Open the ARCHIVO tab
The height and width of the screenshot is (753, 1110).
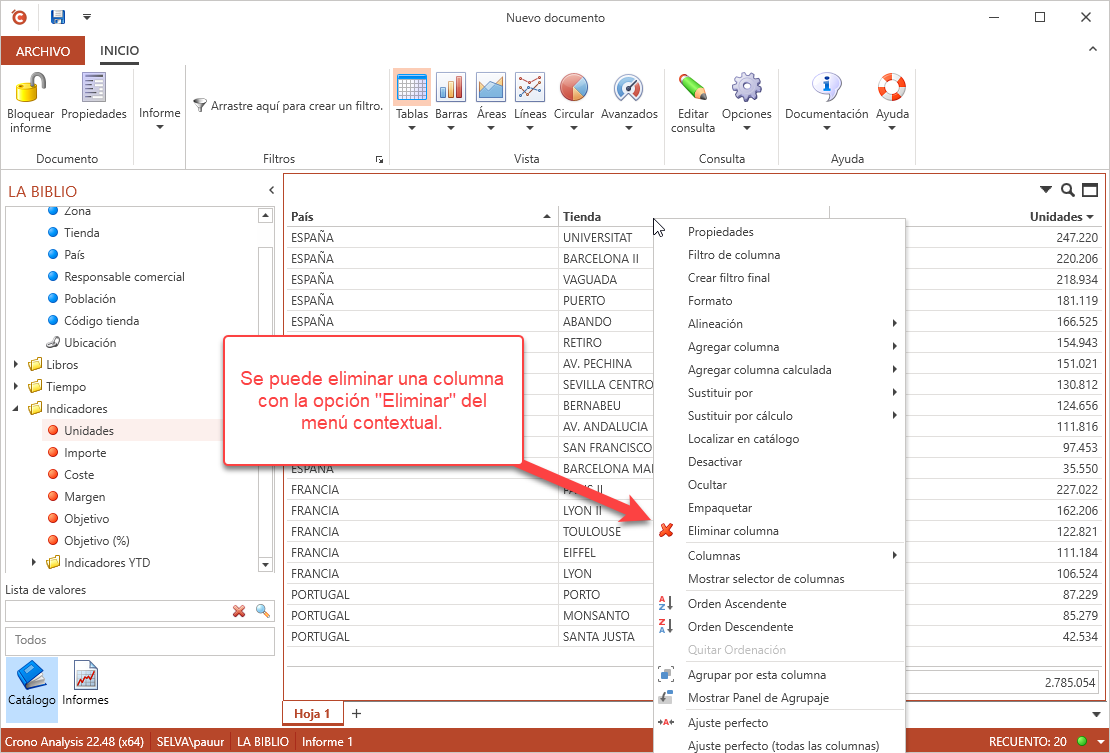coord(43,51)
